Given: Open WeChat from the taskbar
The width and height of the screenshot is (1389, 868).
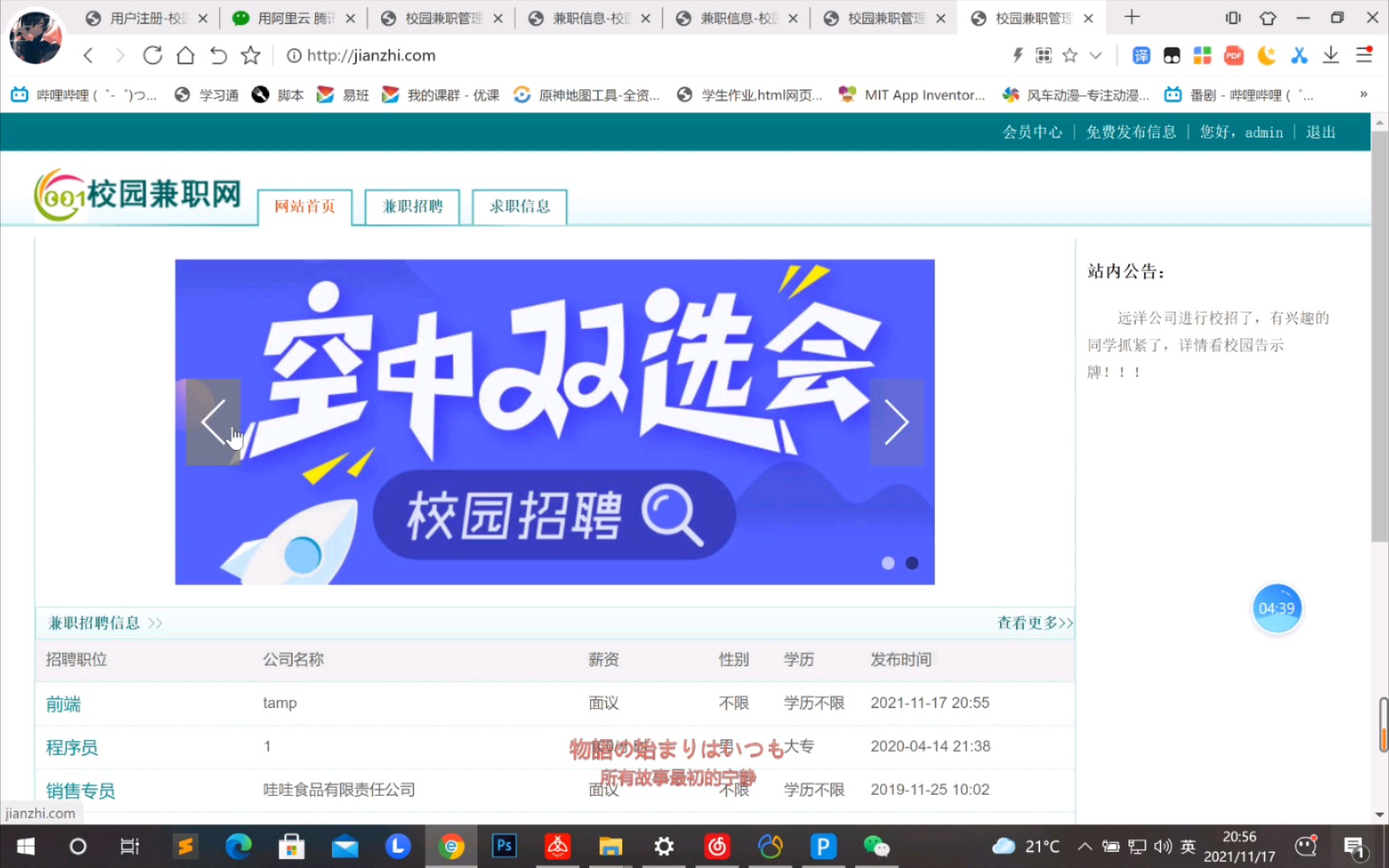Looking at the screenshot, I should pos(876,845).
